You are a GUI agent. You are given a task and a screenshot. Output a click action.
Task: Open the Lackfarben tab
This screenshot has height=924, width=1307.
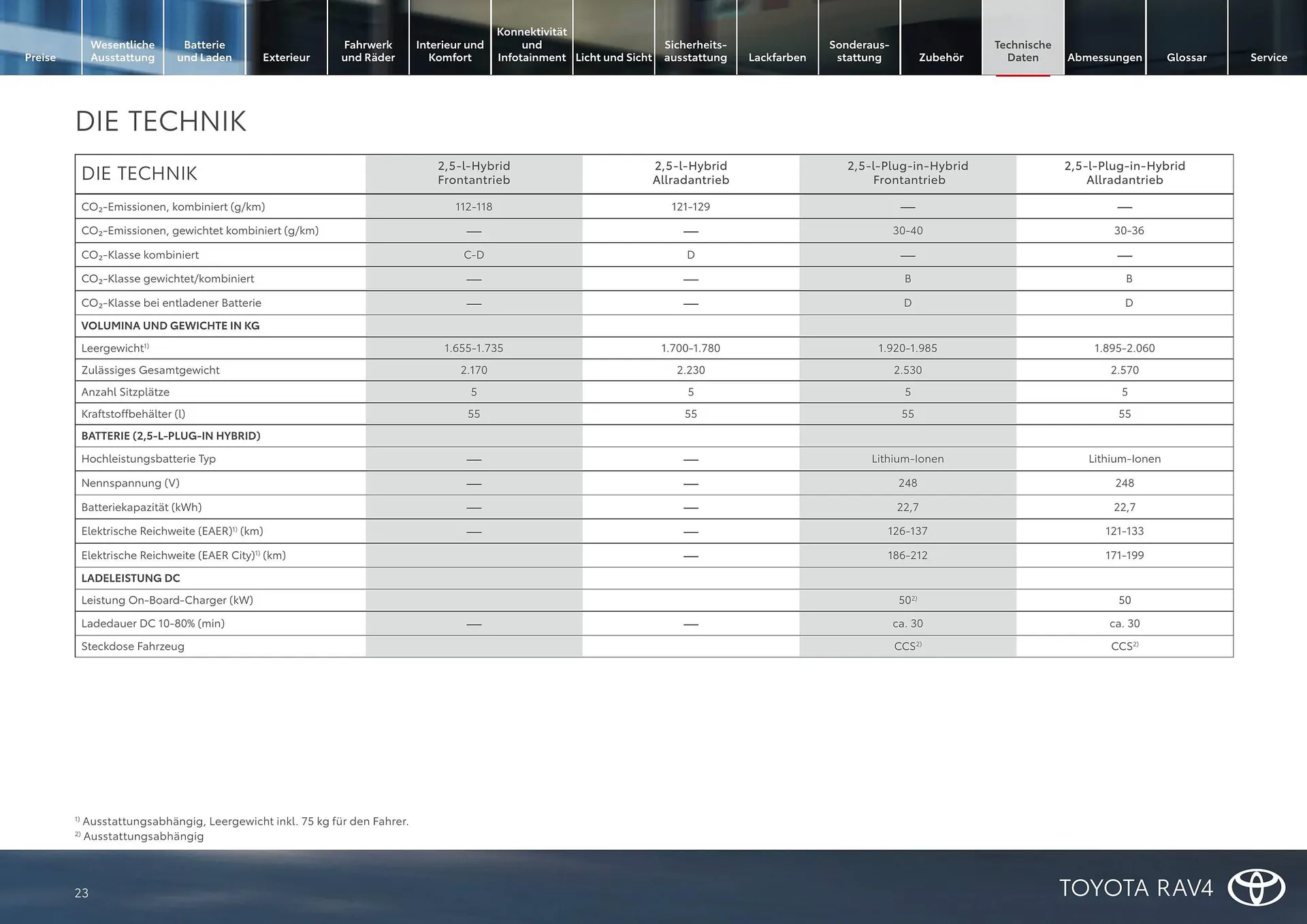click(x=777, y=57)
